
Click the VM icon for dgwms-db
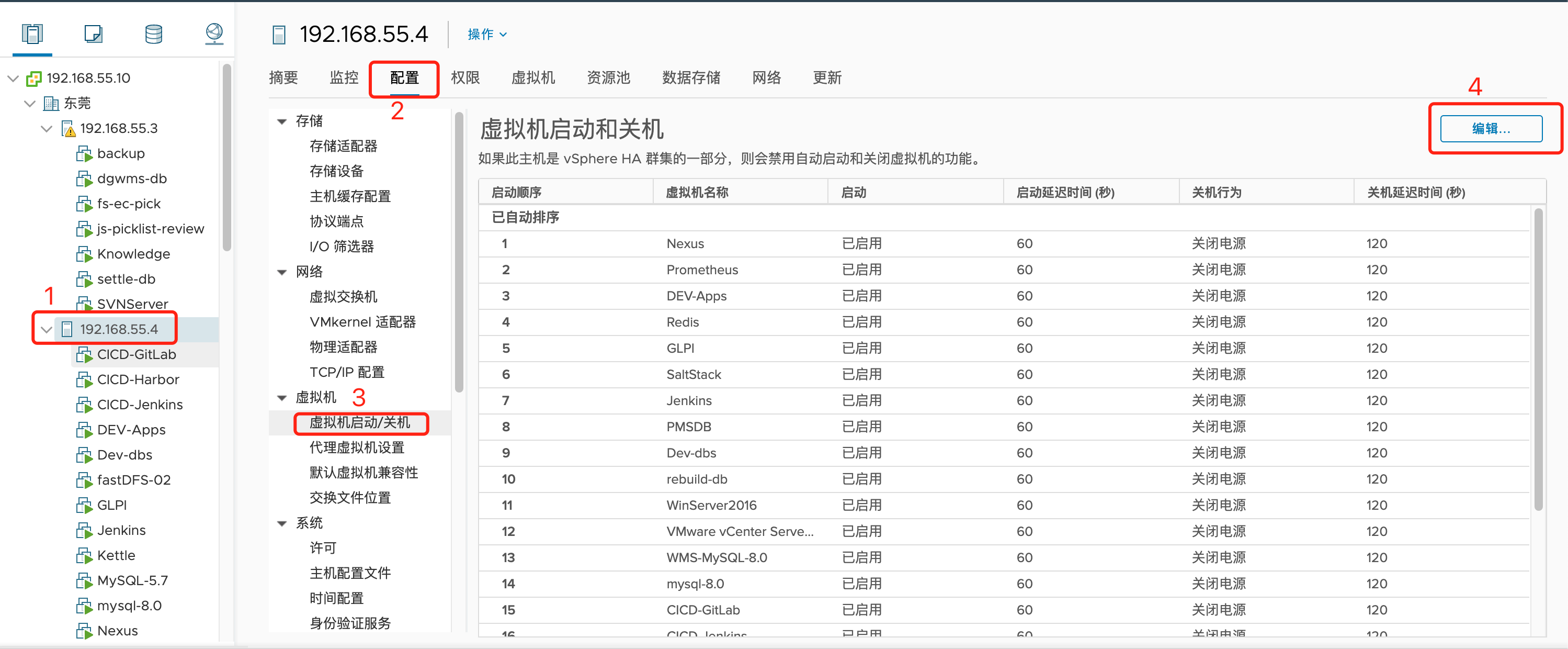(84, 178)
